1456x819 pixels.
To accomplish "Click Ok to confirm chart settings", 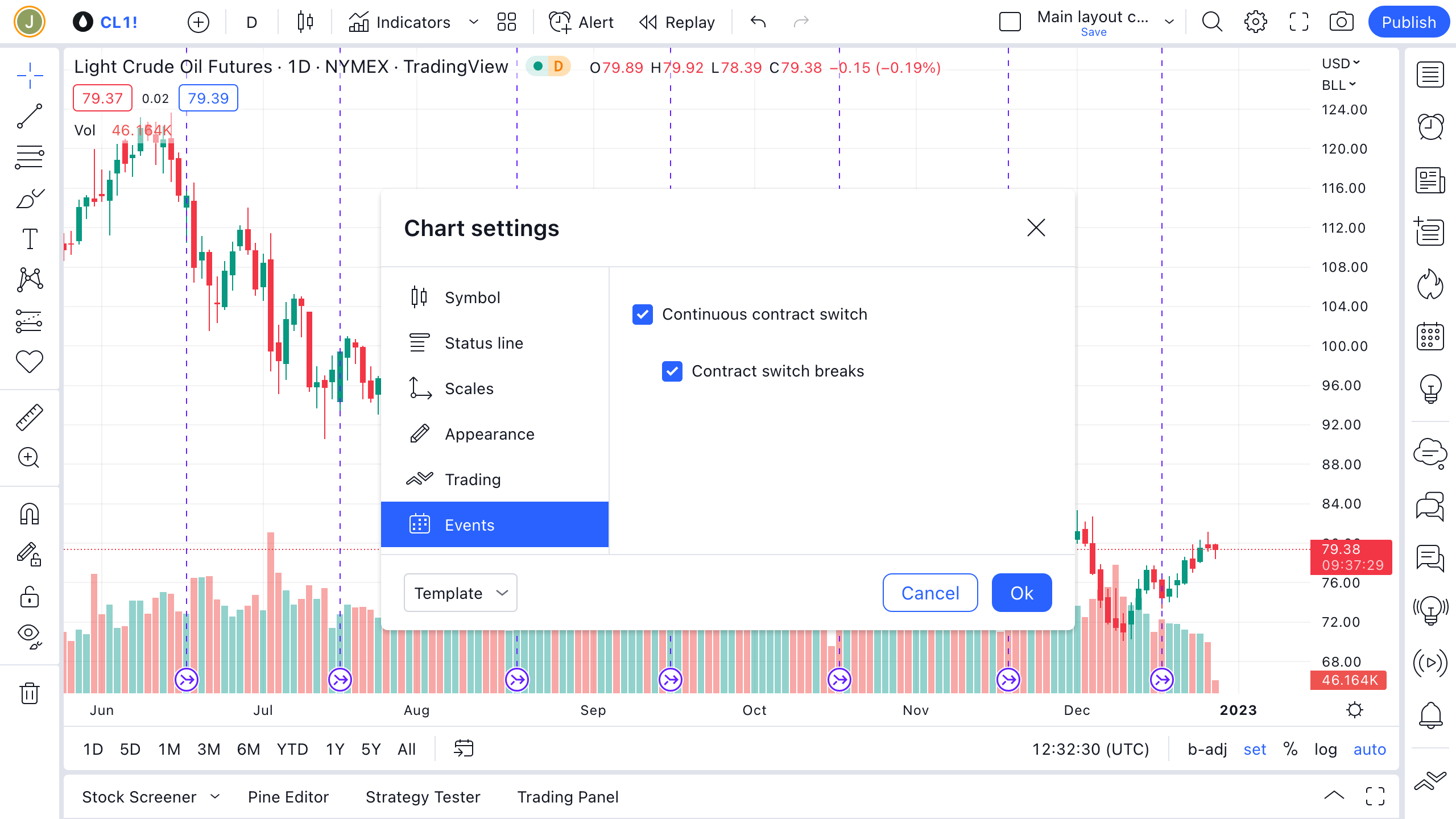I will pyautogui.click(x=1021, y=593).
